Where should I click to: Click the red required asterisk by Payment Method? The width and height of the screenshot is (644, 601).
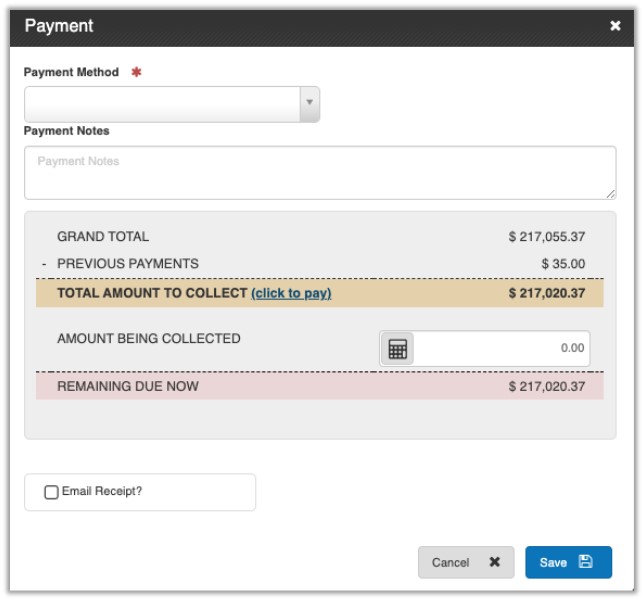point(136,73)
